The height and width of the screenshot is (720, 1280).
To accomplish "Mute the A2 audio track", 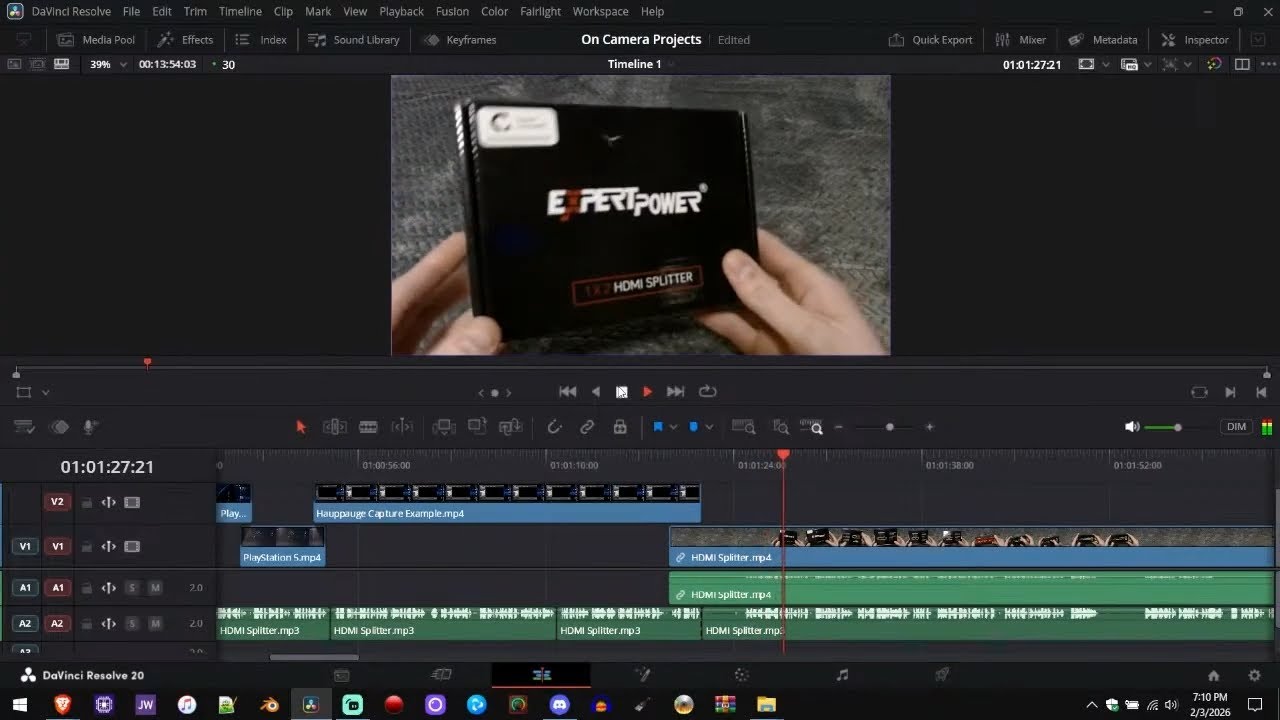I will 155,624.
